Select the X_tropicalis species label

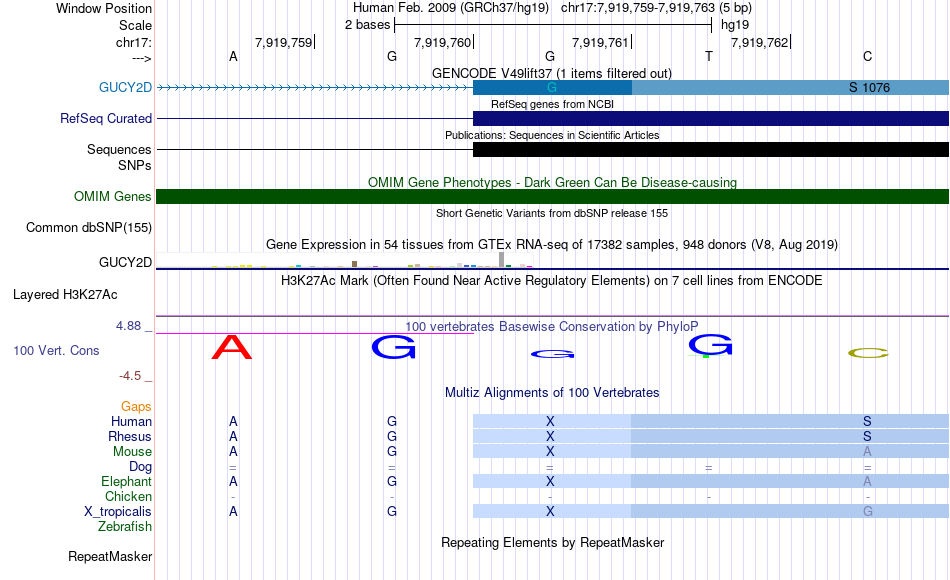118,512
